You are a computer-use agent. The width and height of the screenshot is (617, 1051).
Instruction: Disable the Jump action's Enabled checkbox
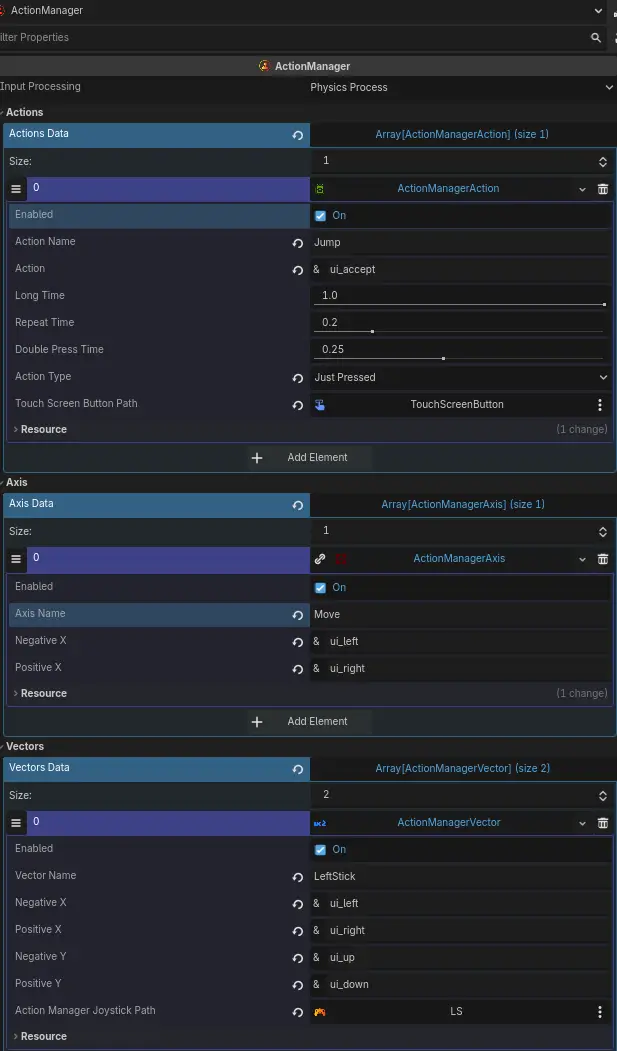click(319, 214)
